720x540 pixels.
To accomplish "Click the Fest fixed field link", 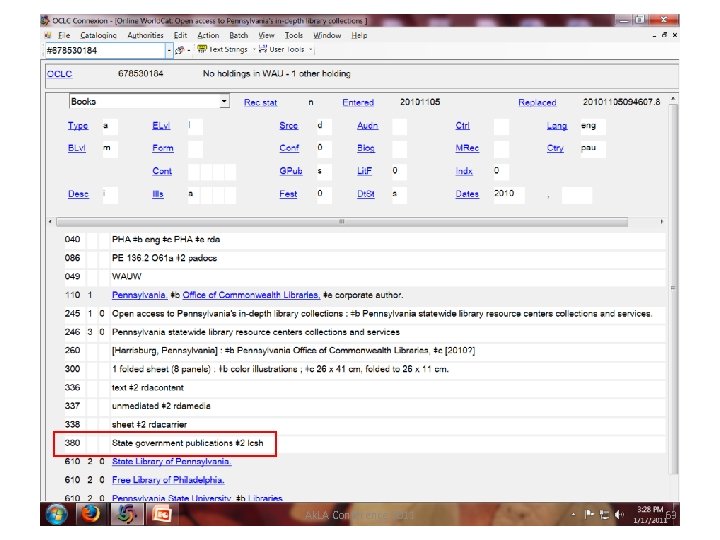I will (288, 194).
